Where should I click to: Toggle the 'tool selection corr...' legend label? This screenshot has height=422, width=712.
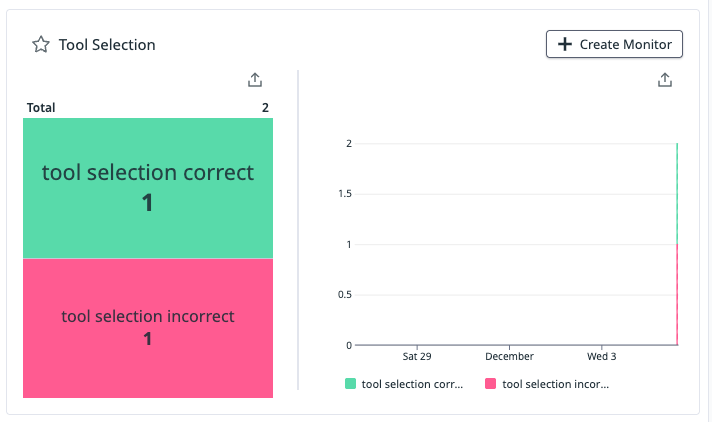[x=412, y=383]
